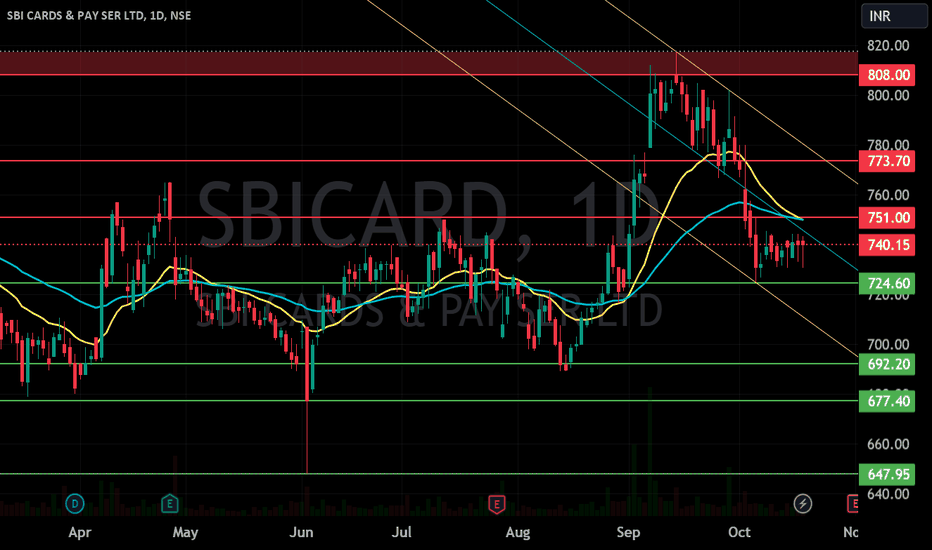
Task: Click the green earnings E marker near May
Action: click(169, 504)
